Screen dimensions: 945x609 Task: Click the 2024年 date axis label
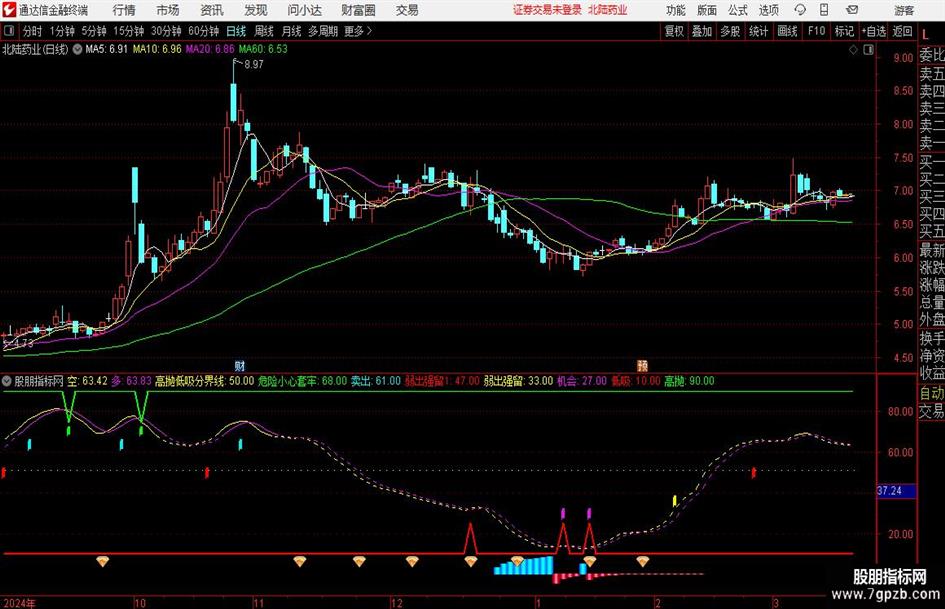click(20, 603)
